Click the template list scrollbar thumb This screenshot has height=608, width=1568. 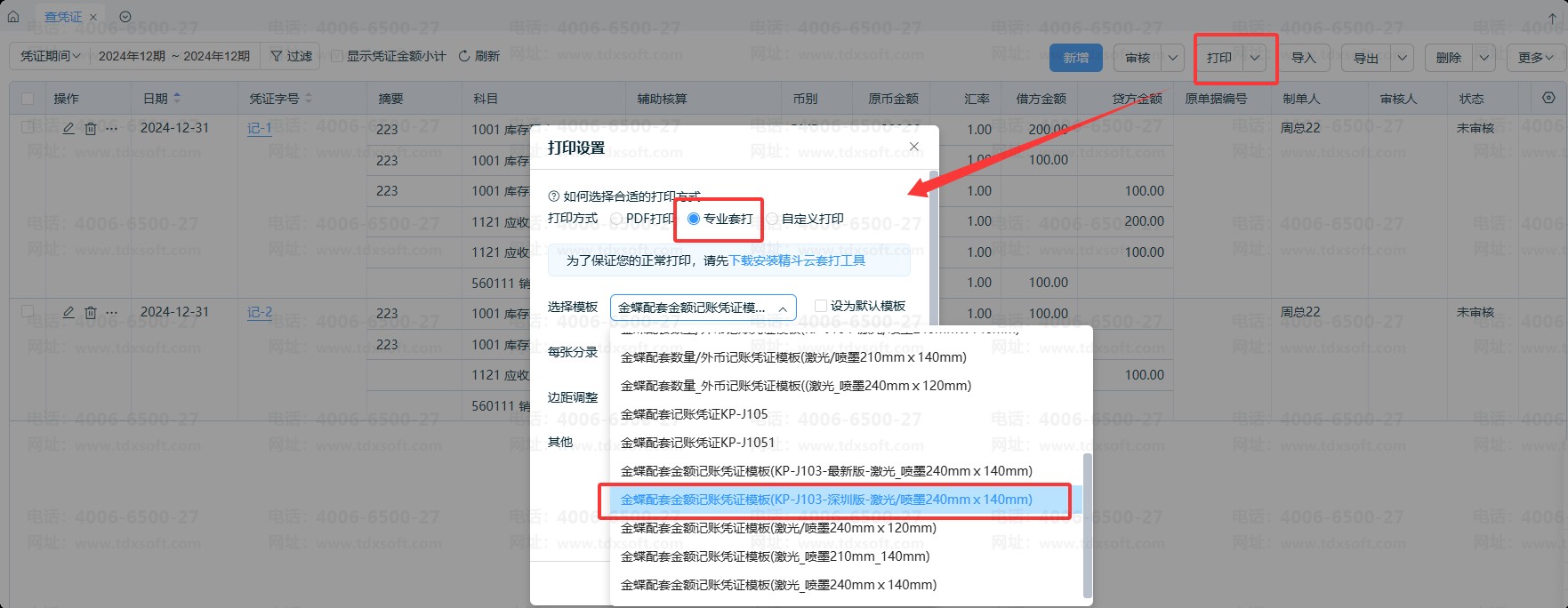[x=1086, y=524]
